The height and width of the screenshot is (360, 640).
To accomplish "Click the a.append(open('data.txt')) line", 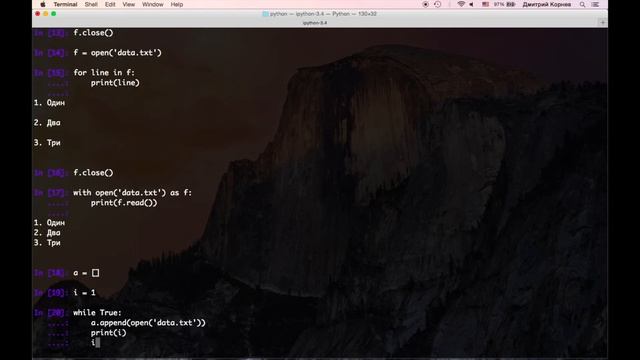I will 148,323.
